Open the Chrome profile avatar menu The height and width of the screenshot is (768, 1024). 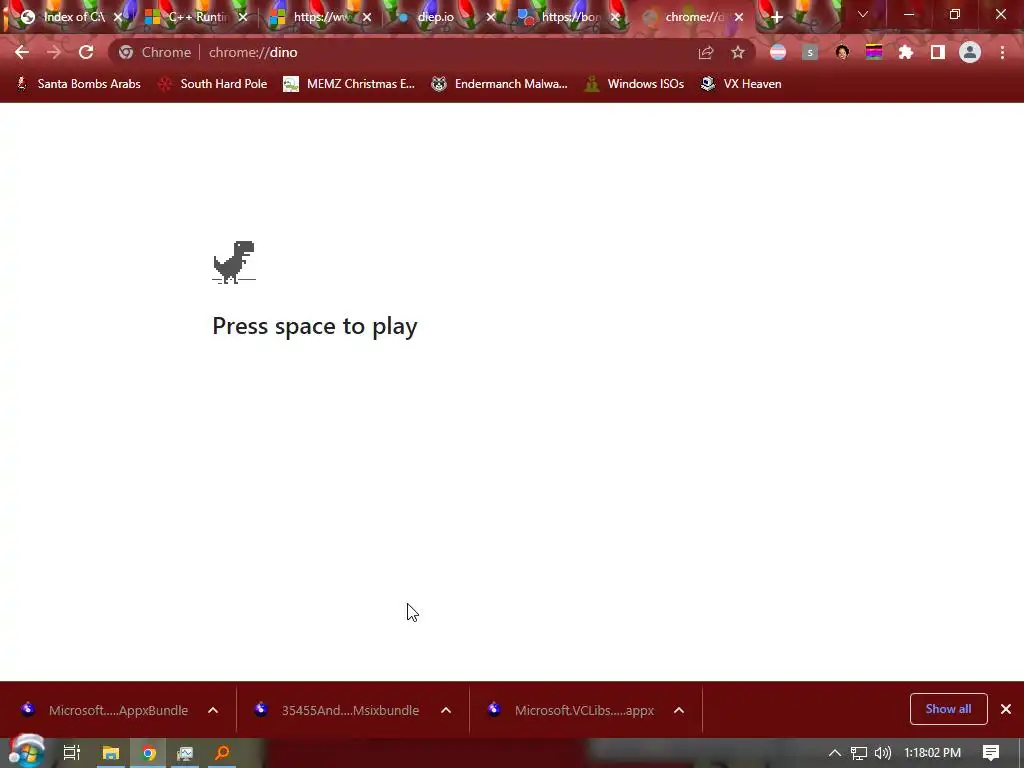pos(970,52)
